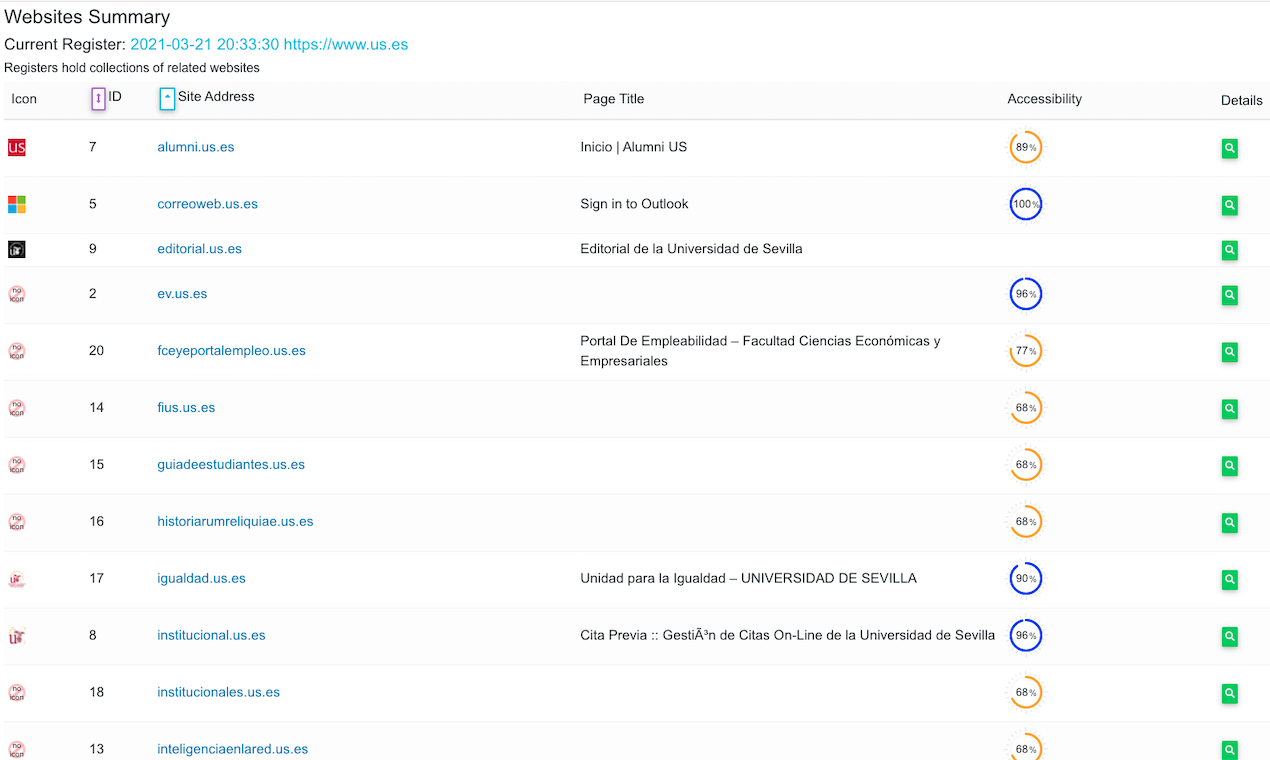1270x760 pixels.
Task: Click the no-icon placeholder for institucionales.us.es
Action: click(16, 692)
